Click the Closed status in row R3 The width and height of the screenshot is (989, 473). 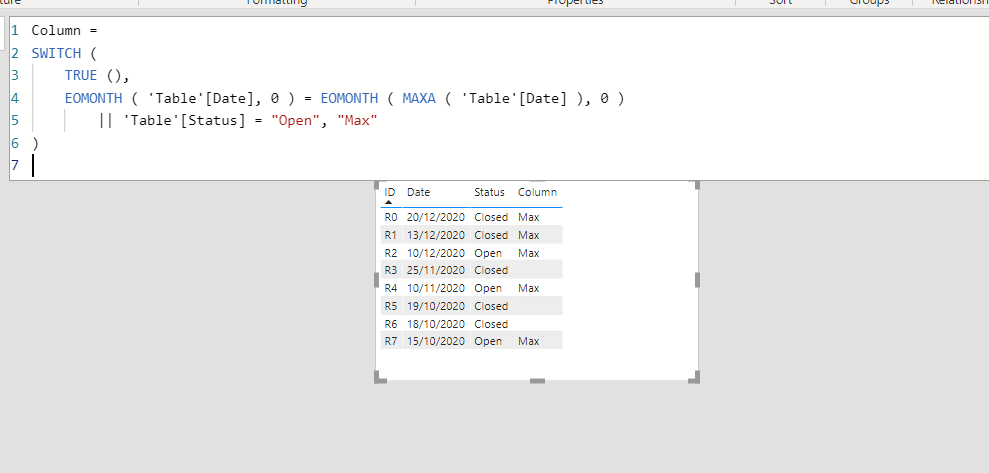[491, 270]
